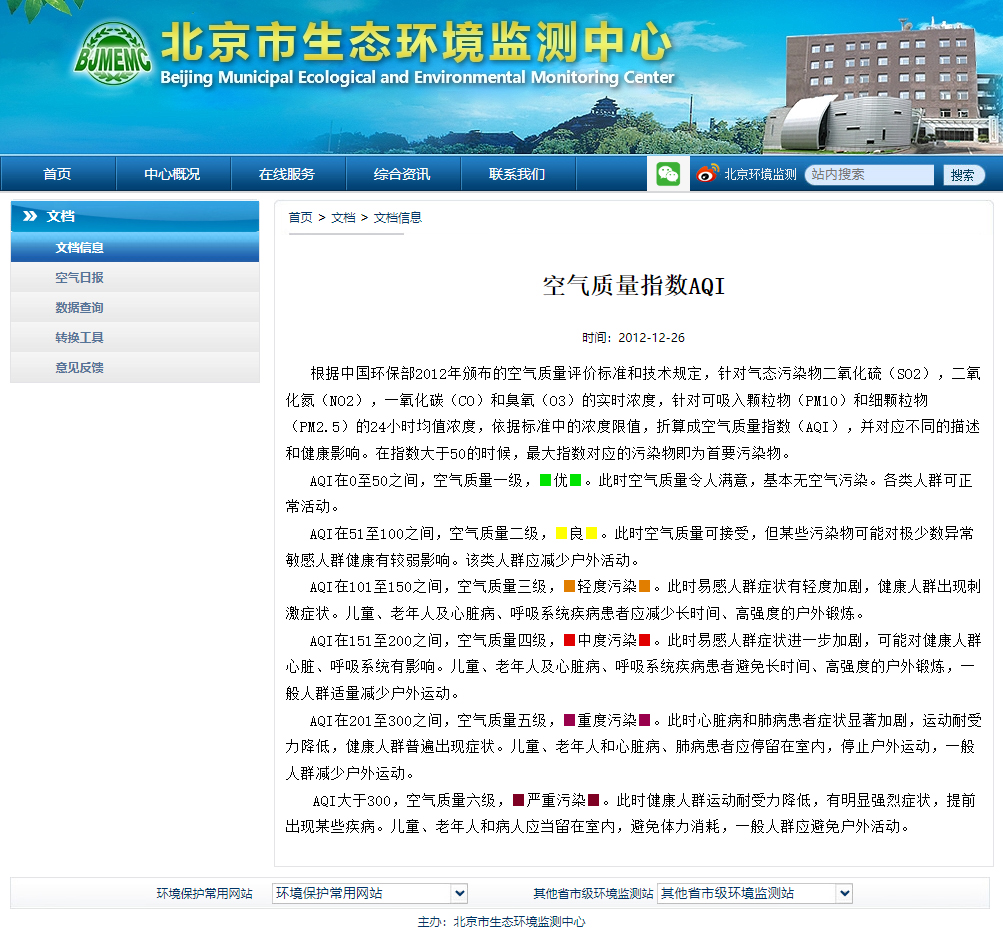Click the 北京环境监测 Weibo link text
The image size is (1003, 935).
point(760,174)
